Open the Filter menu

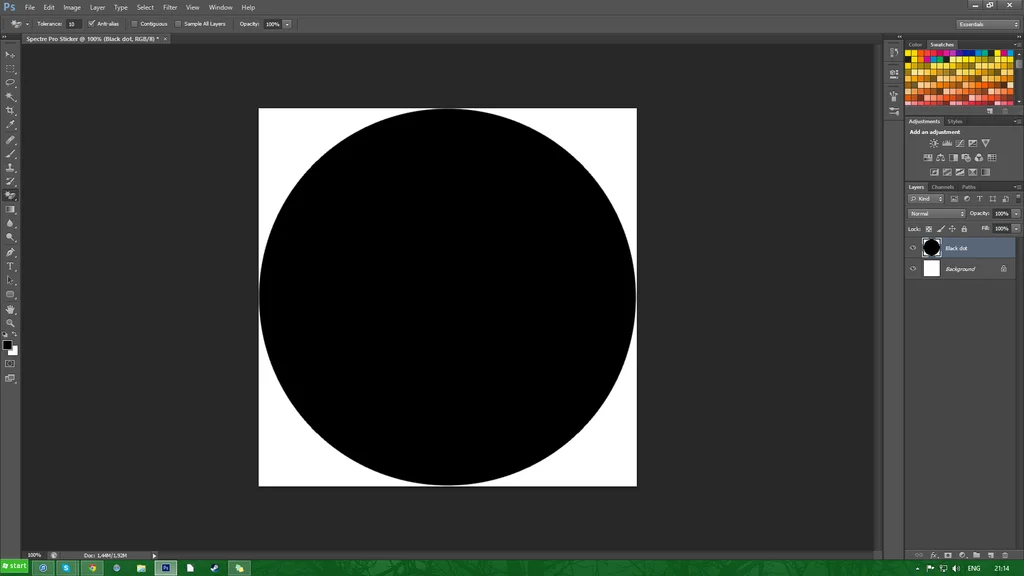[170, 7]
